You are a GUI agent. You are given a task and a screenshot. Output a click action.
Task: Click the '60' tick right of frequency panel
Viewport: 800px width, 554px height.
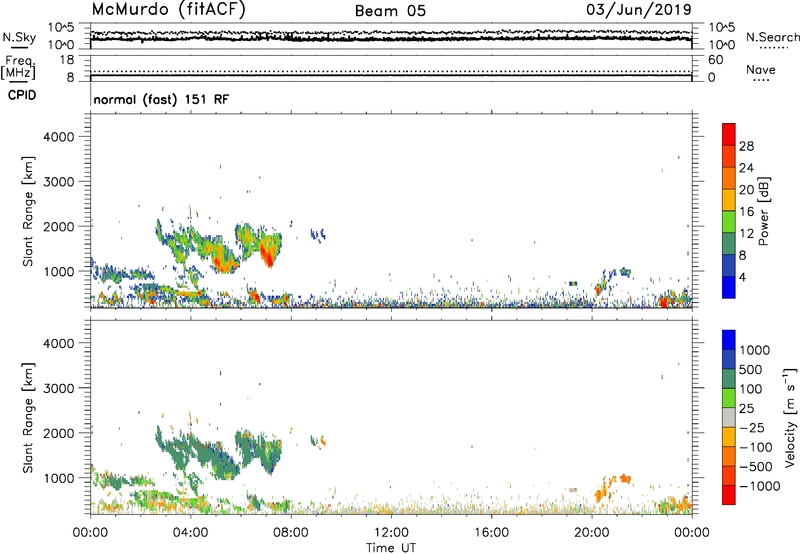[716, 60]
